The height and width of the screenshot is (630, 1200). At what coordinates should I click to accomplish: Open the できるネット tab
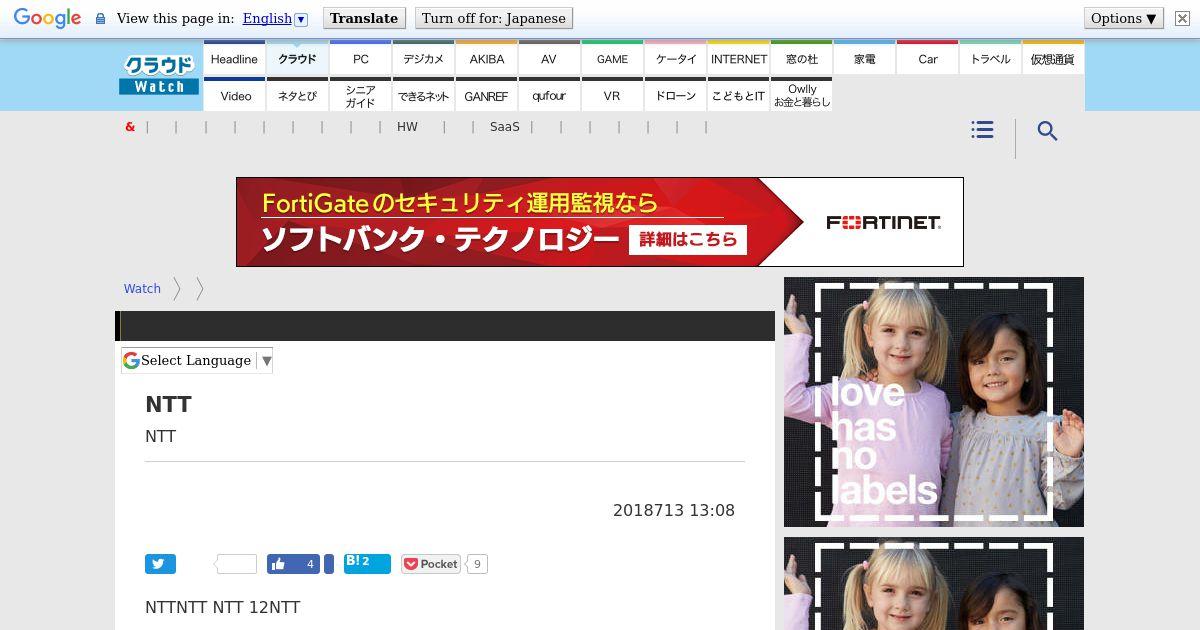coord(424,96)
